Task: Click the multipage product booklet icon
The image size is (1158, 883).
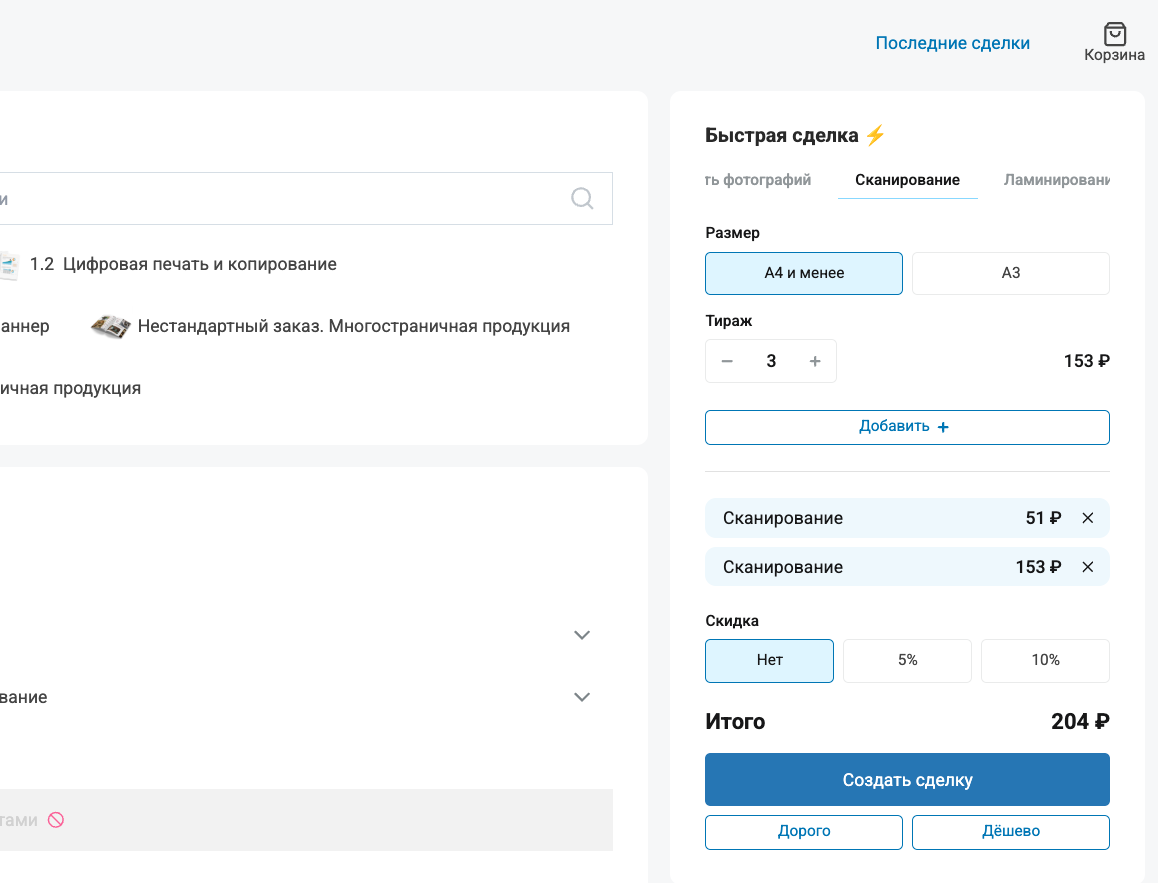Action: 110,325
